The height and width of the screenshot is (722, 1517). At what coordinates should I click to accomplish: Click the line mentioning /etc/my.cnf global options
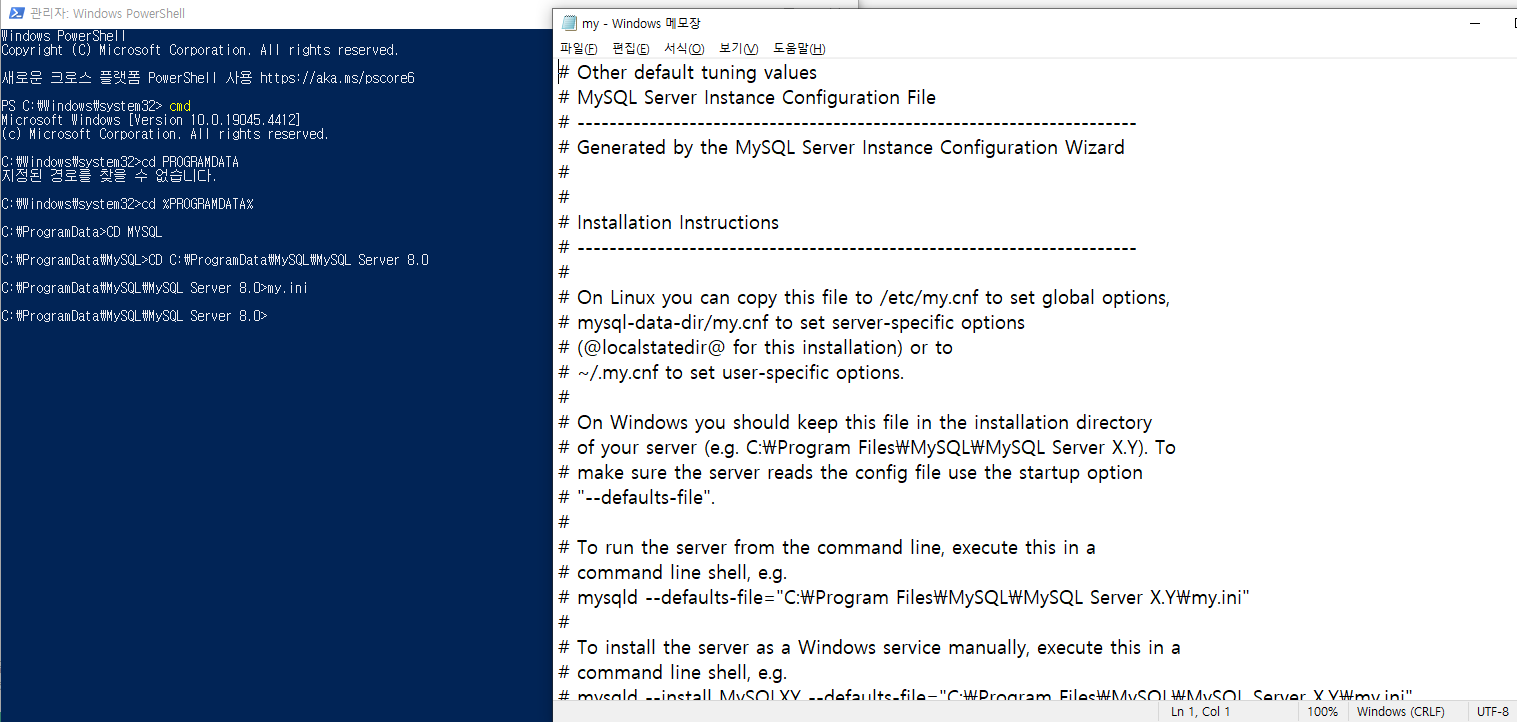863,297
